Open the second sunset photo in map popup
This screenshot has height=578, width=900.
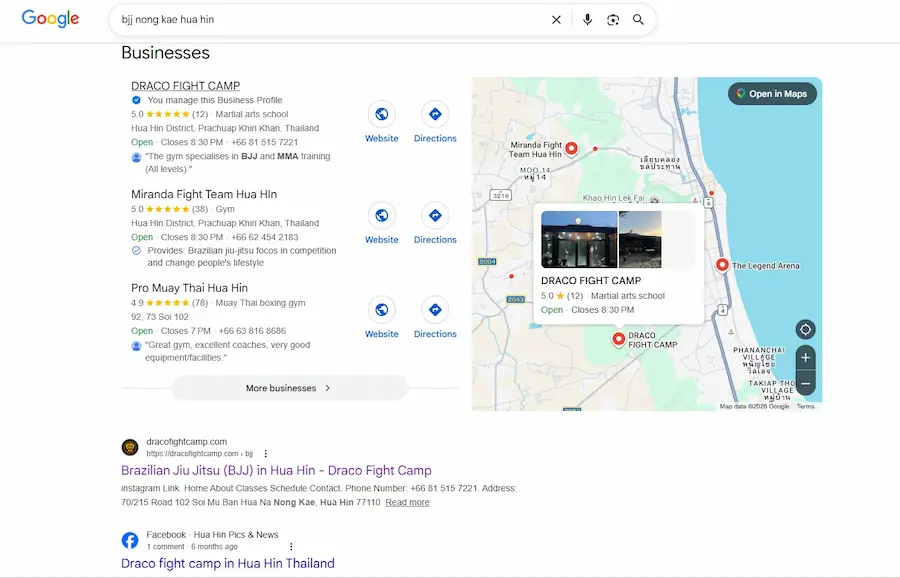click(x=640, y=239)
